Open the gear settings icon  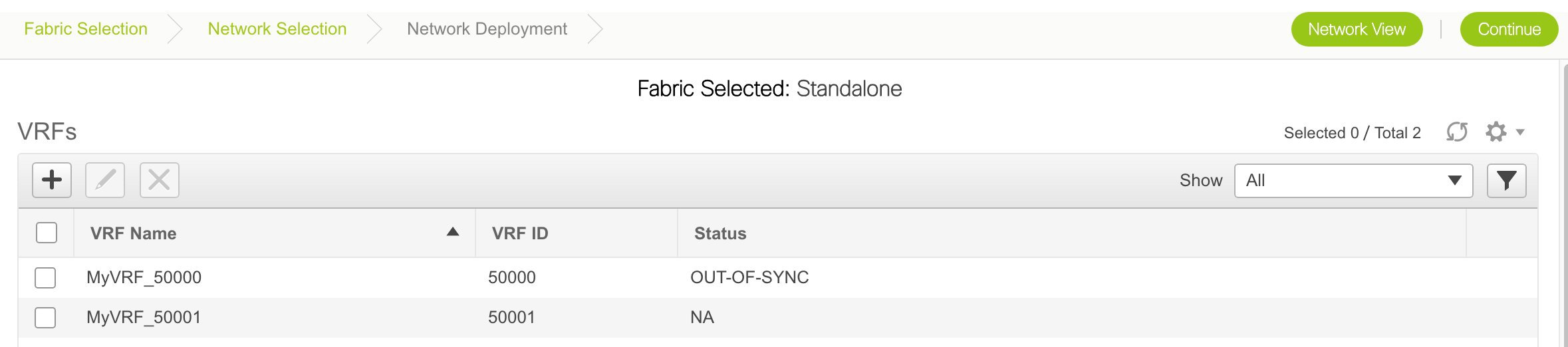[1496, 132]
